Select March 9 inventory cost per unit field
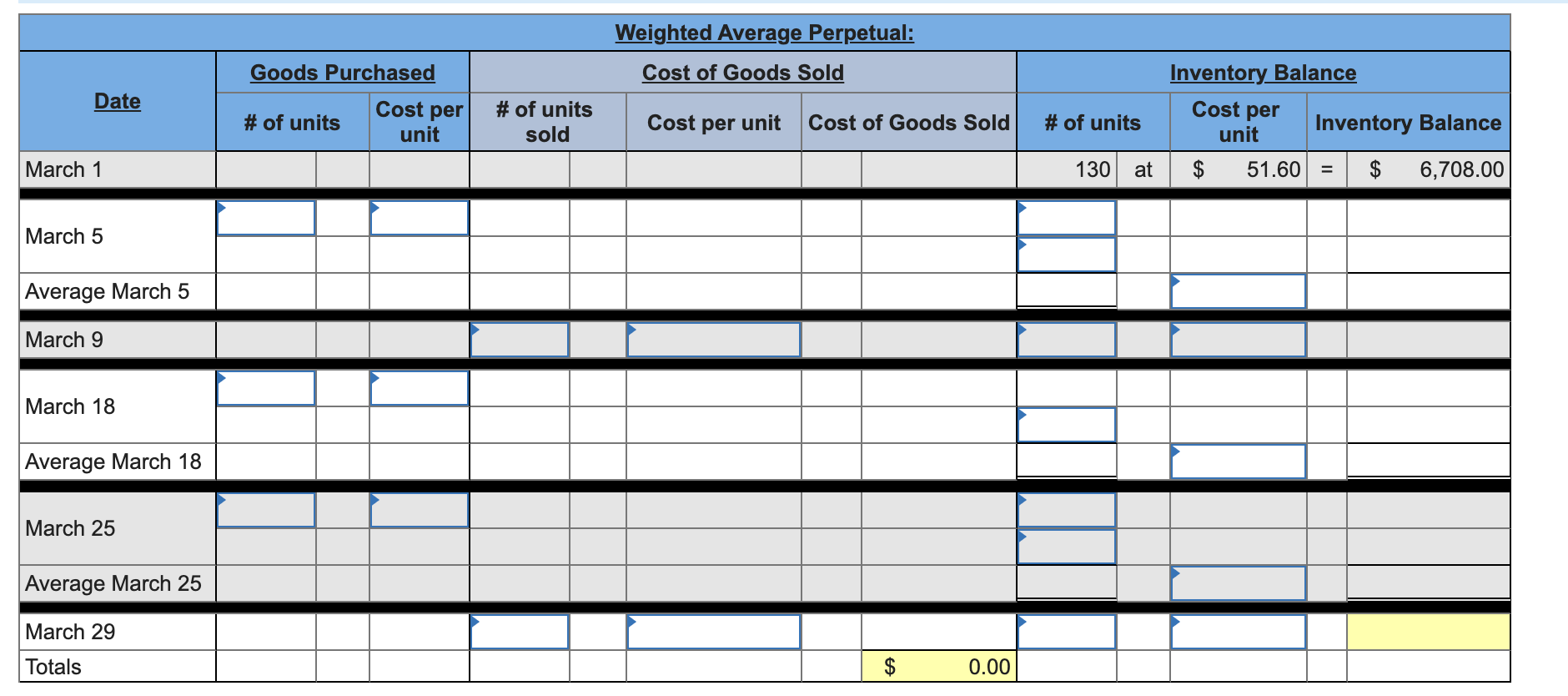1568x696 pixels. (x=1239, y=340)
